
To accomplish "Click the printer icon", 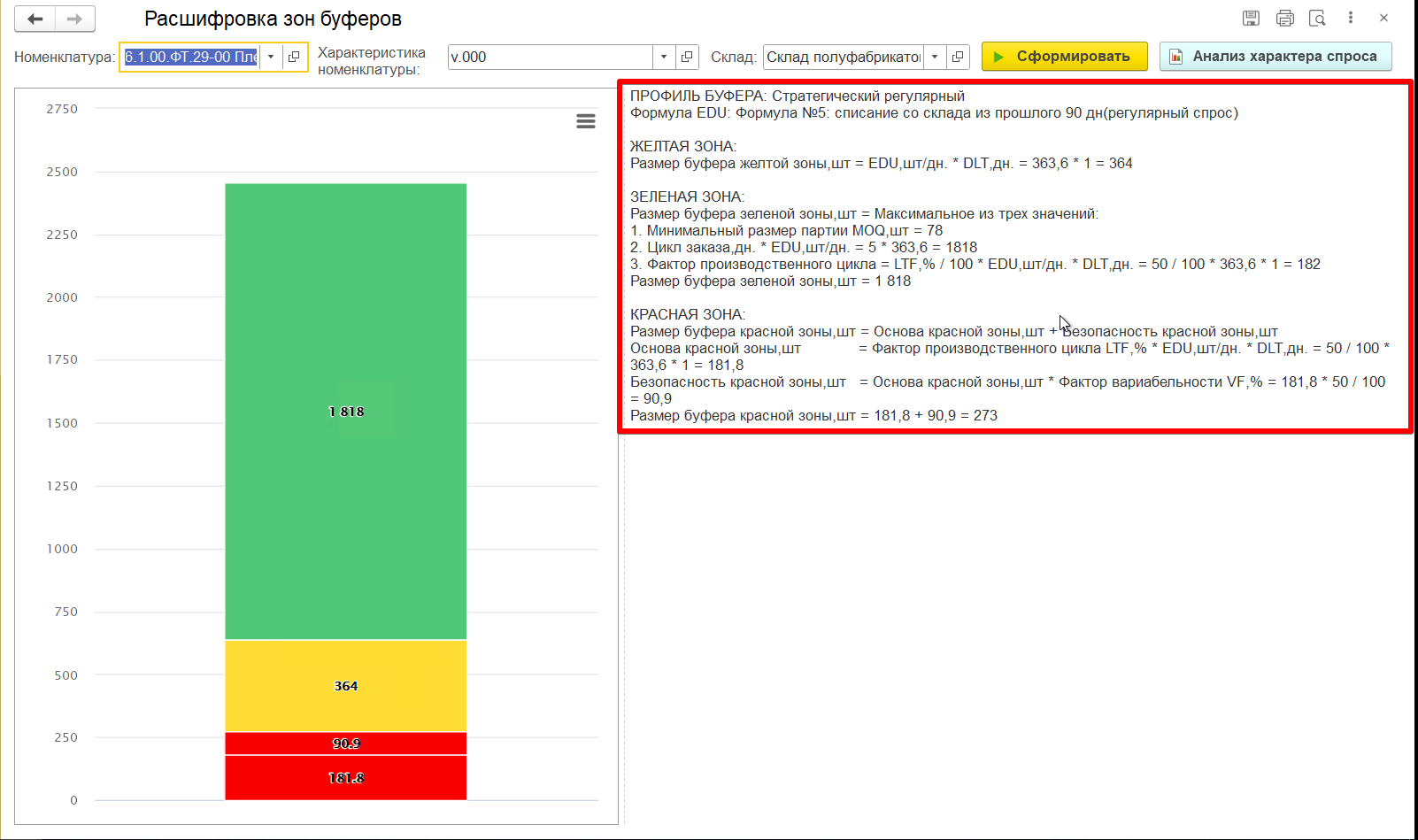I will [x=1284, y=18].
